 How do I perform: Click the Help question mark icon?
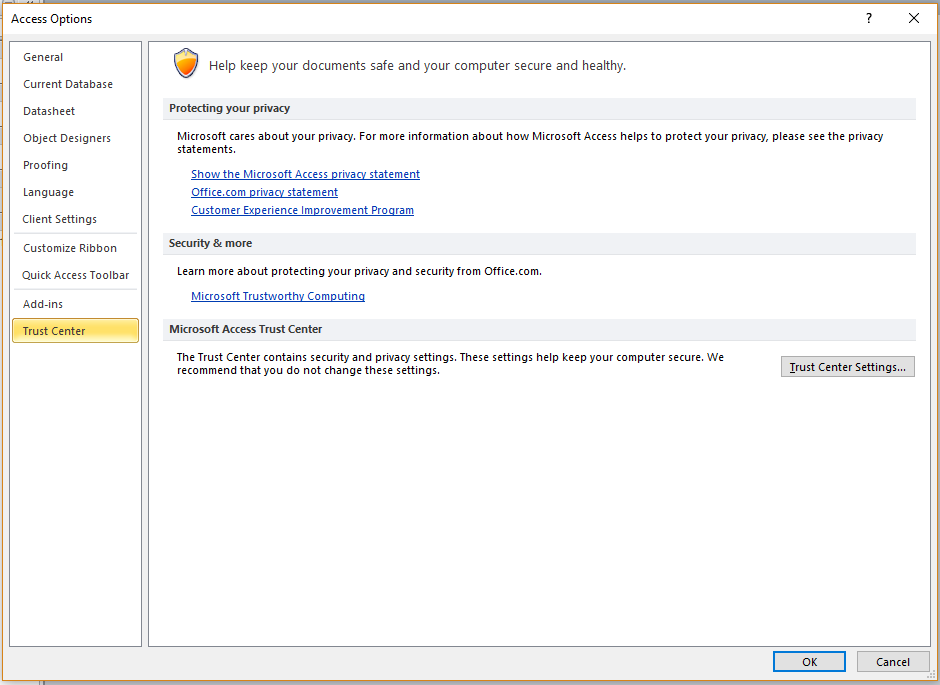[869, 19]
